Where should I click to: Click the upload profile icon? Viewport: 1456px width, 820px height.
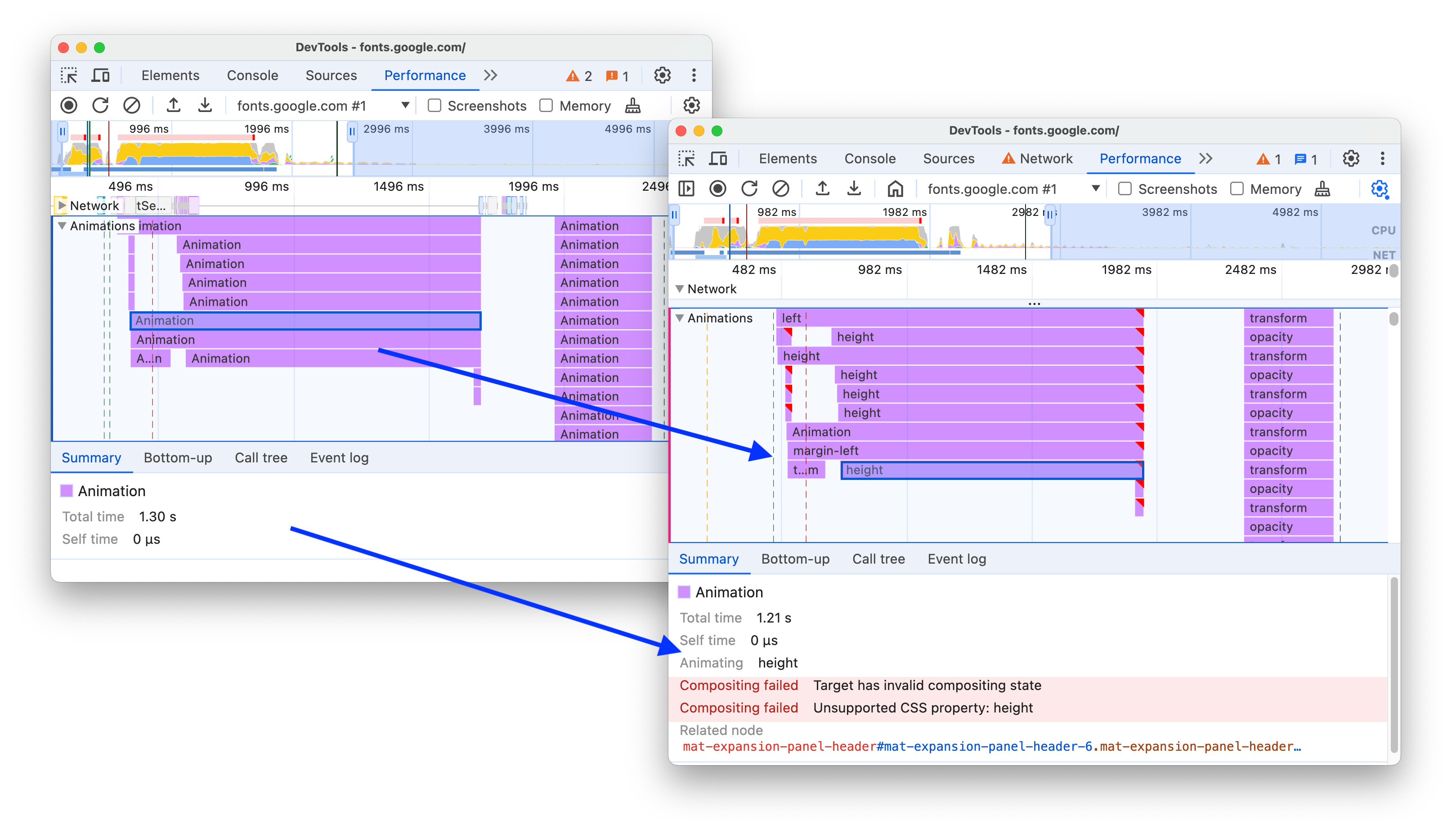tap(175, 104)
